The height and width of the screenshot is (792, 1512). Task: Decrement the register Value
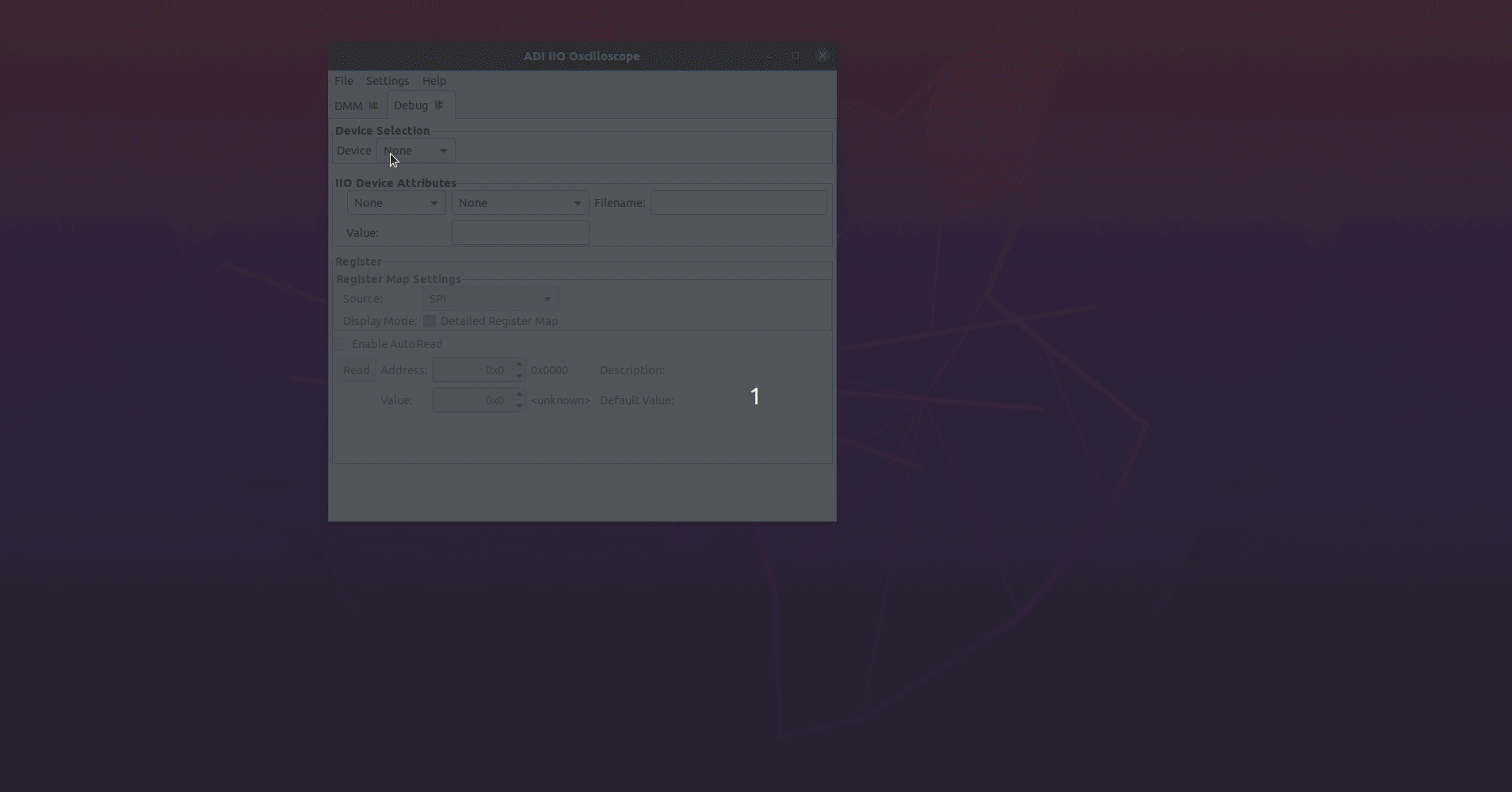point(519,406)
